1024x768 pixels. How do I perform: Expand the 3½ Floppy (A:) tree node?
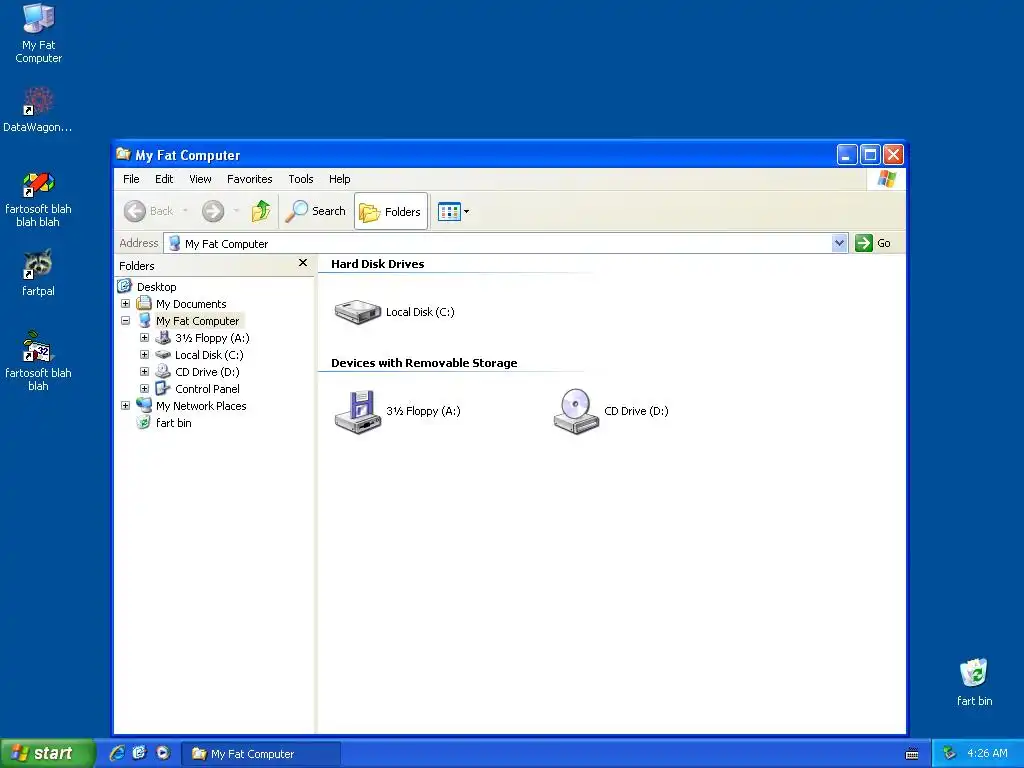click(144, 338)
